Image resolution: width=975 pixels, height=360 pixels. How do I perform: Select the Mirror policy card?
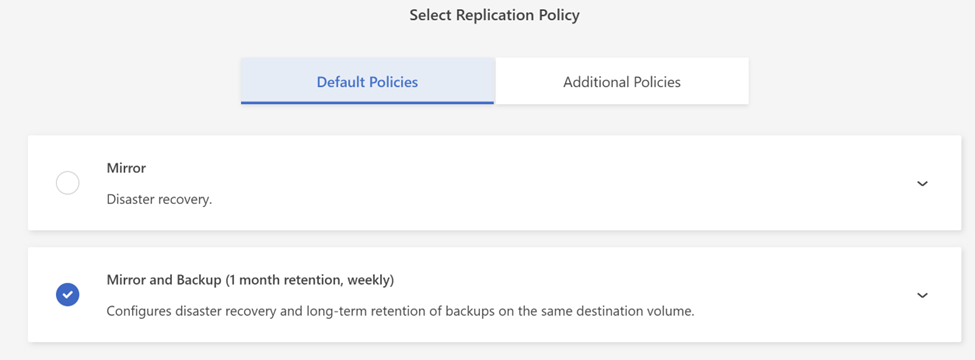pos(494,183)
